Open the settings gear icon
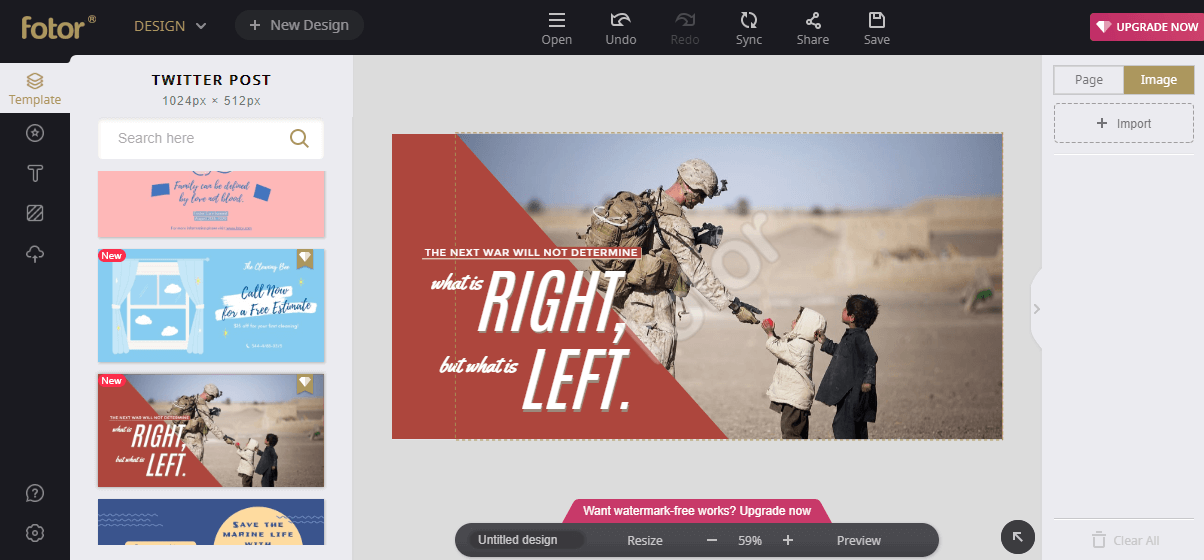Viewport: 1204px width, 560px height. click(x=35, y=532)
